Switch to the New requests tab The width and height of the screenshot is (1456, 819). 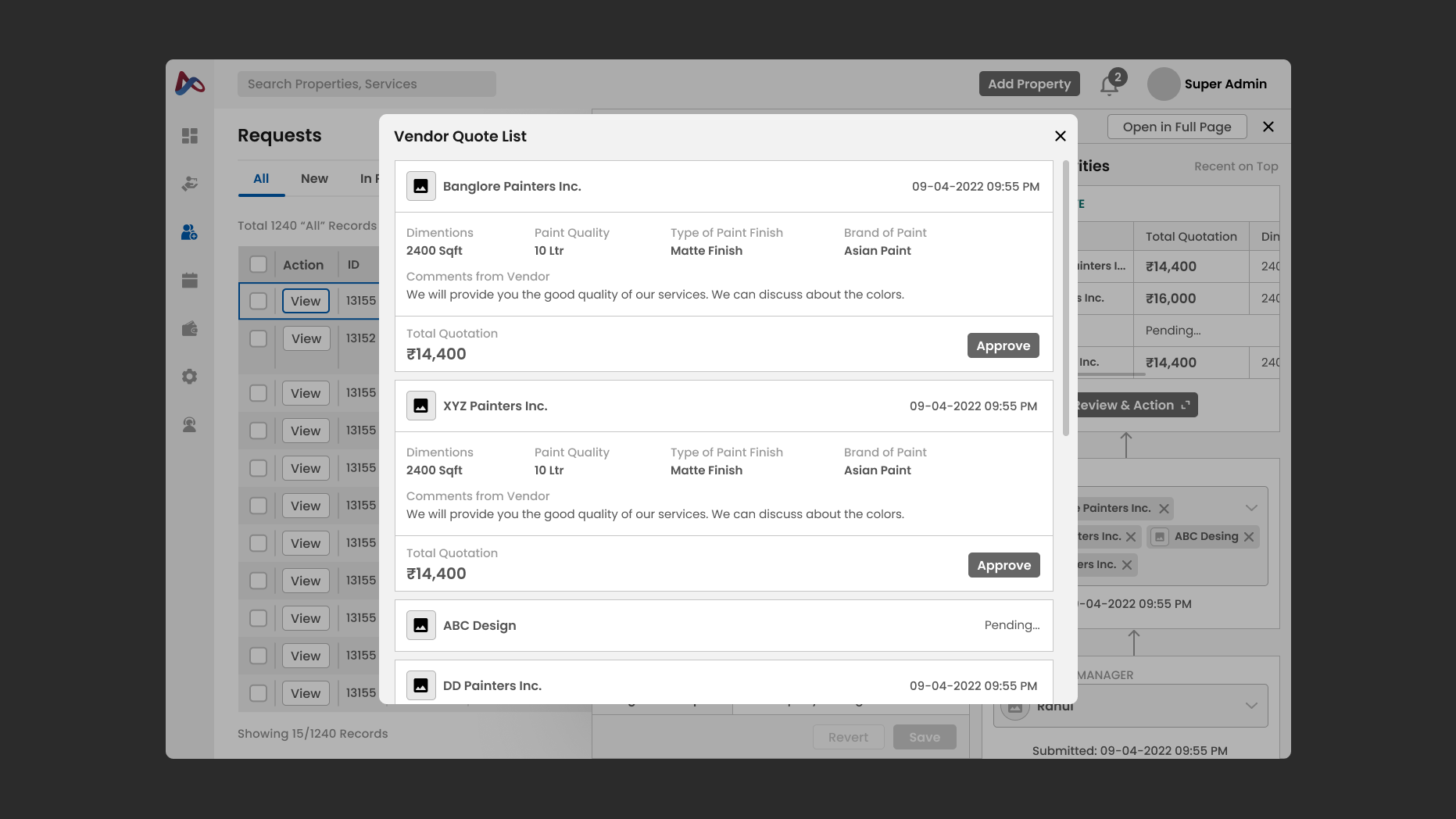314,178
